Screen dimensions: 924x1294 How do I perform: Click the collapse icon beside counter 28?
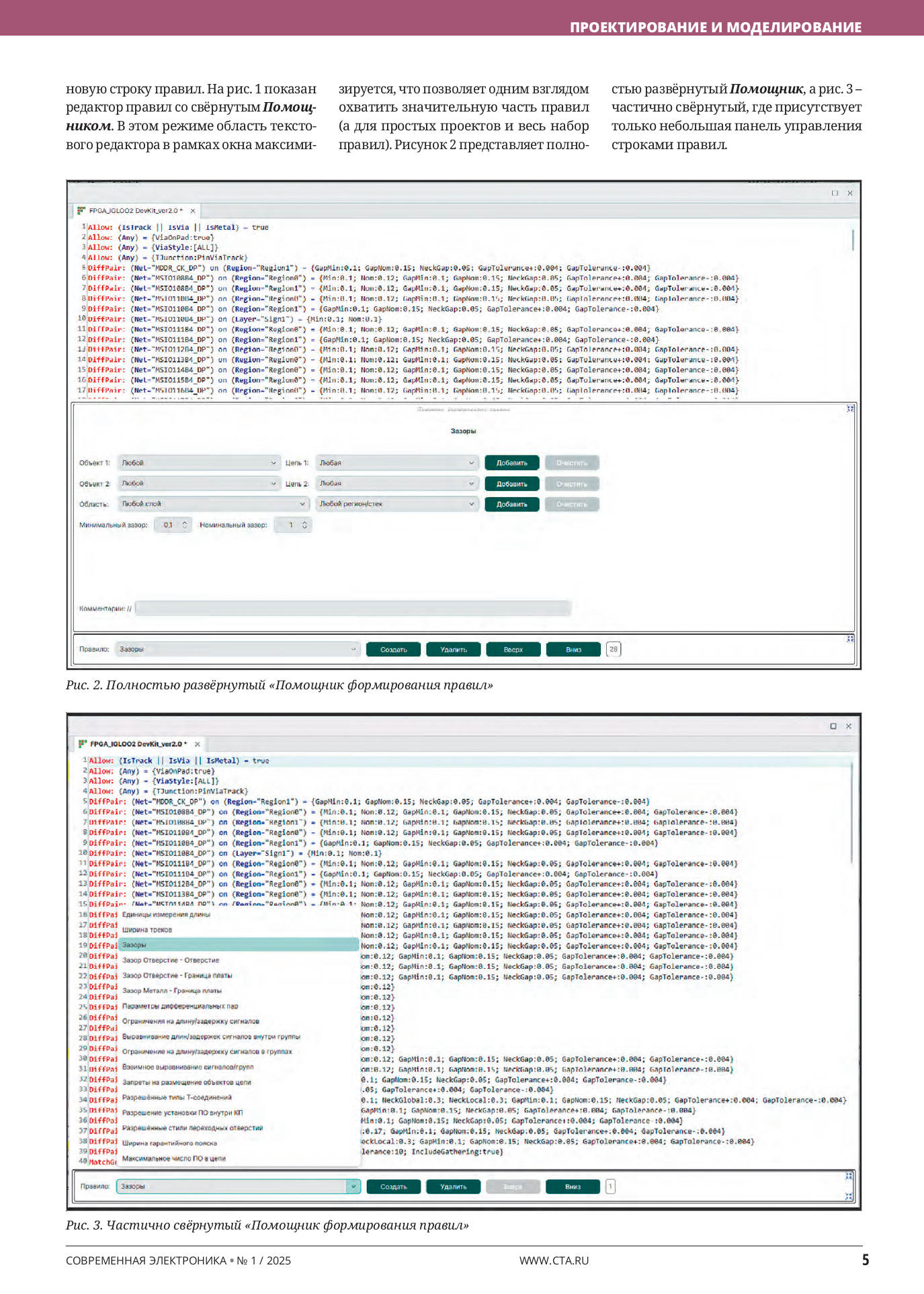coord(850,639)
